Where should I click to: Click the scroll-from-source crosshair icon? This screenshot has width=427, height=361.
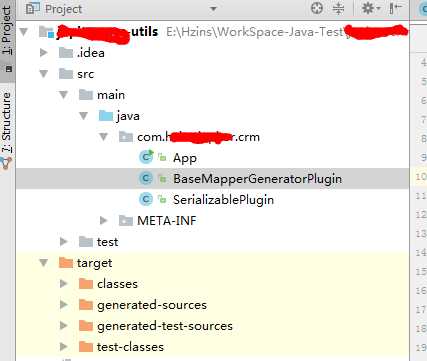point(317,8)
